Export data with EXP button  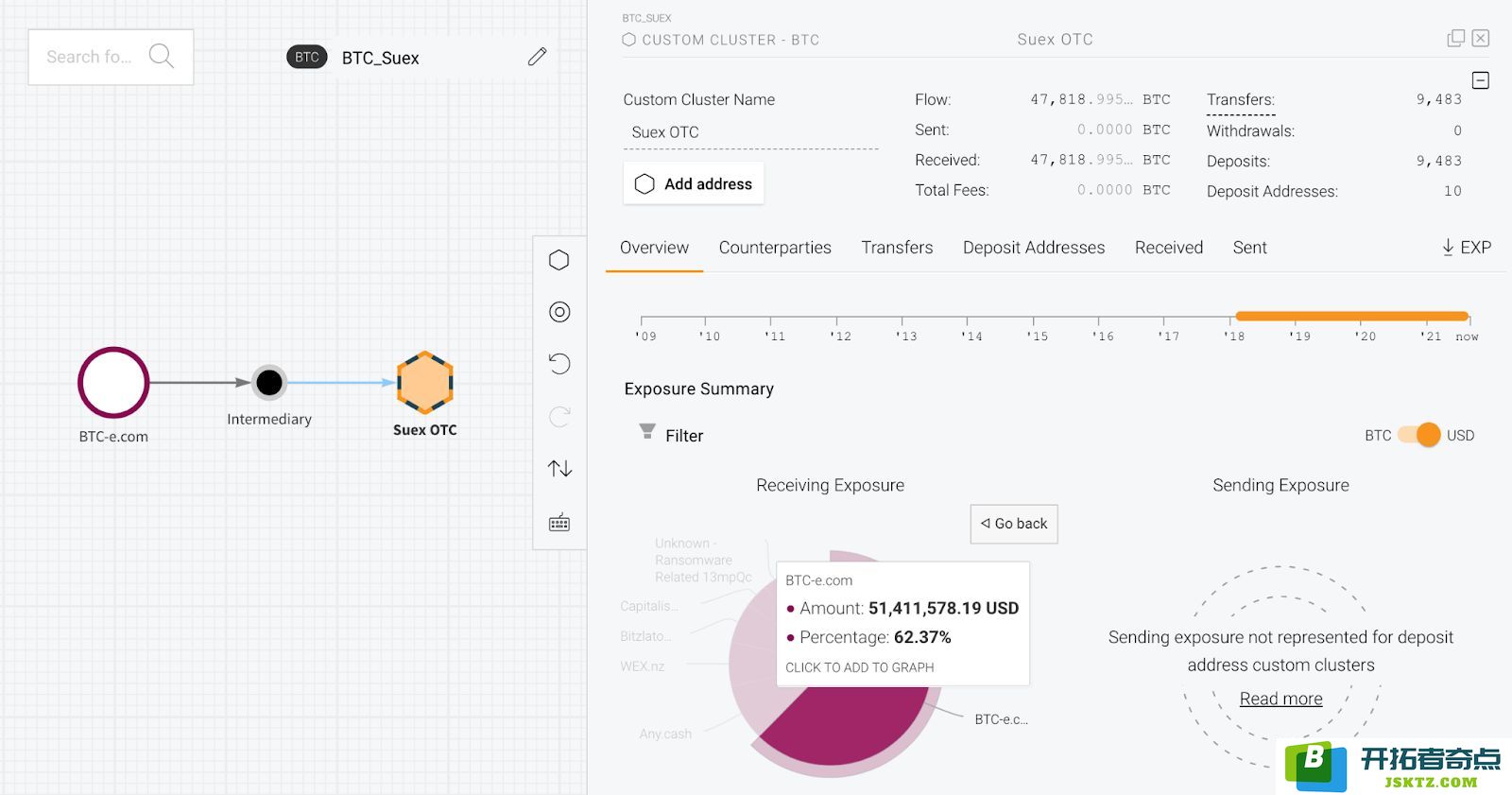tap(1467, 248)
